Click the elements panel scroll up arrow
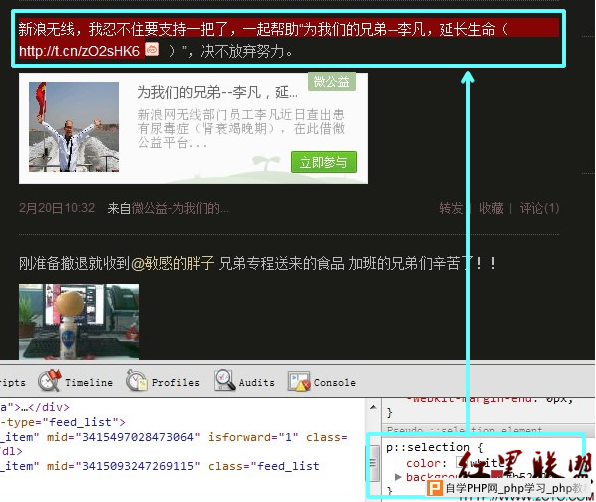Image resolution: width=596 pixels, height=502 pixels. pyautogui.click(x=373, y=407)
